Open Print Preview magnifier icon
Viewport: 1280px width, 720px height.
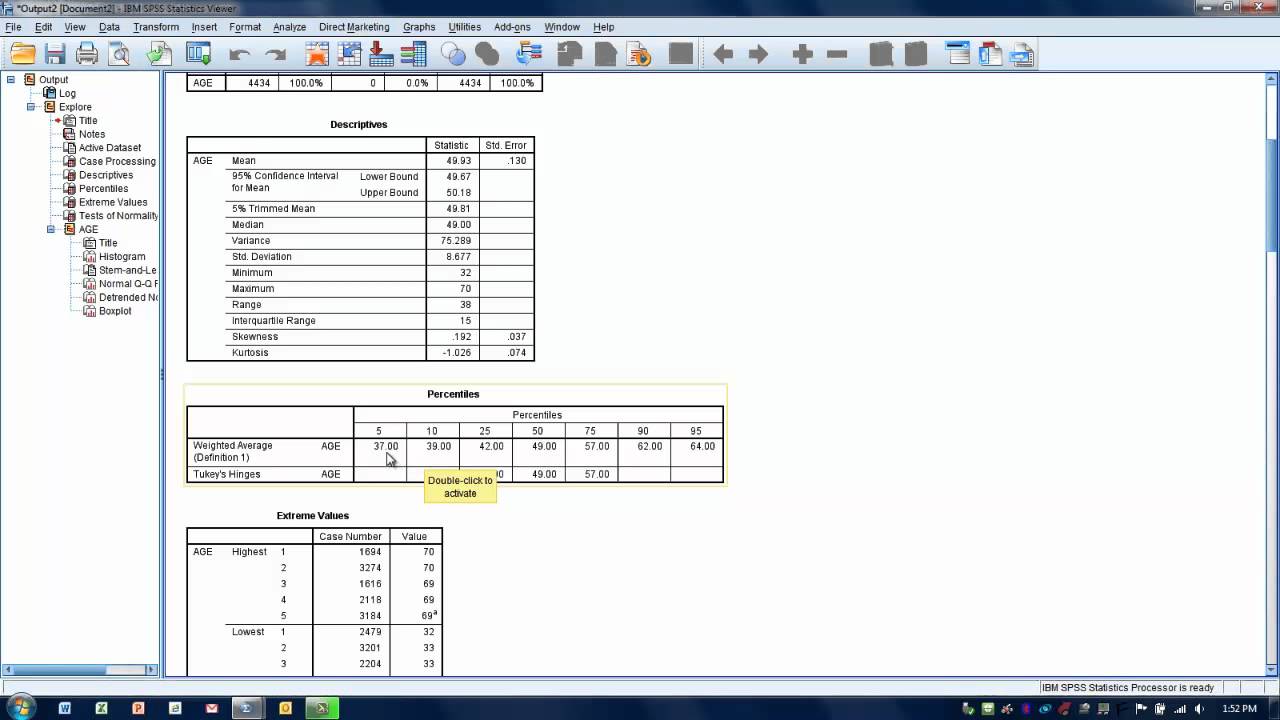pos(119,55)
